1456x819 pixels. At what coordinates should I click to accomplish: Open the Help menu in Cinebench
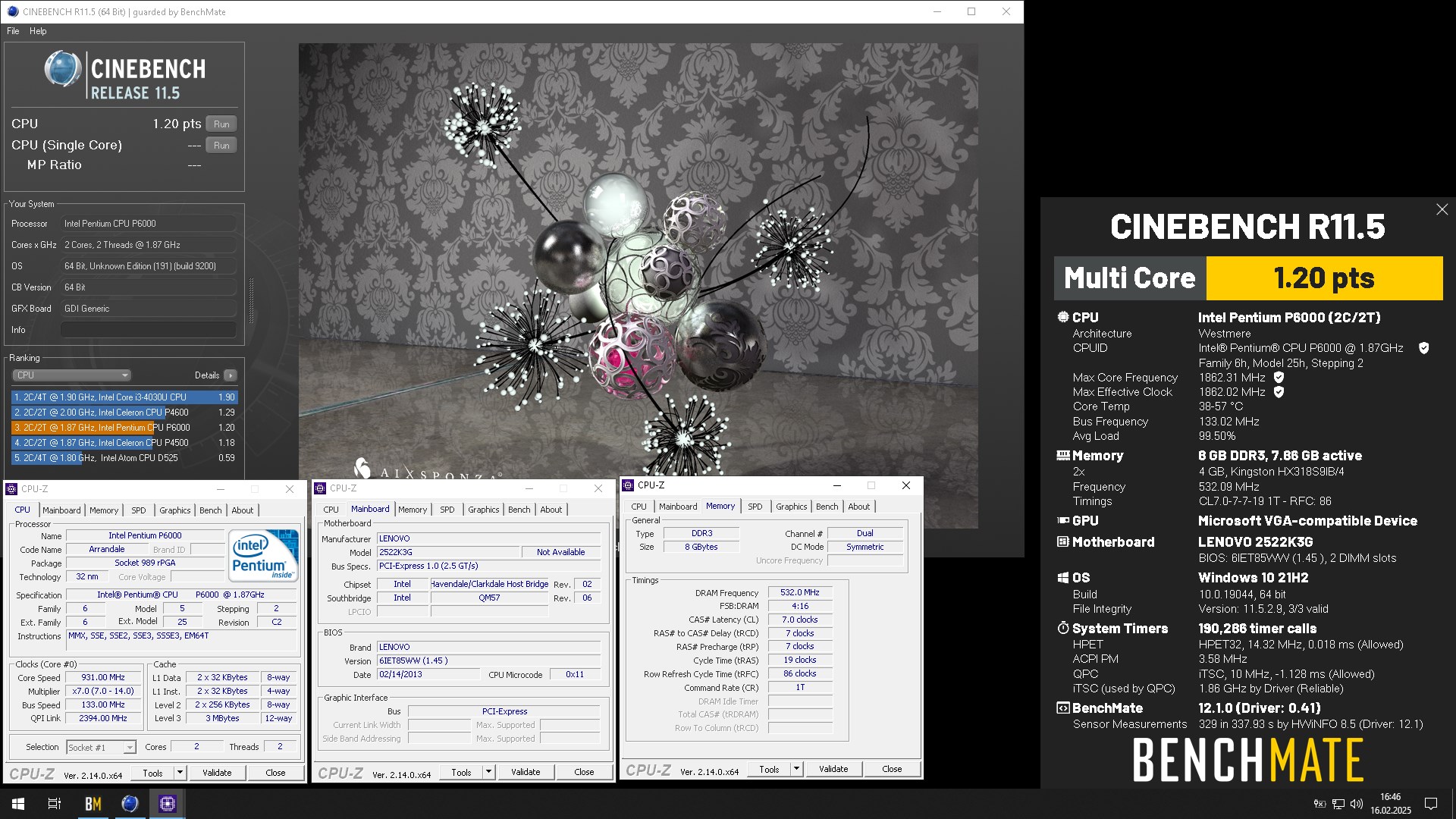click(x=38, y=31)
